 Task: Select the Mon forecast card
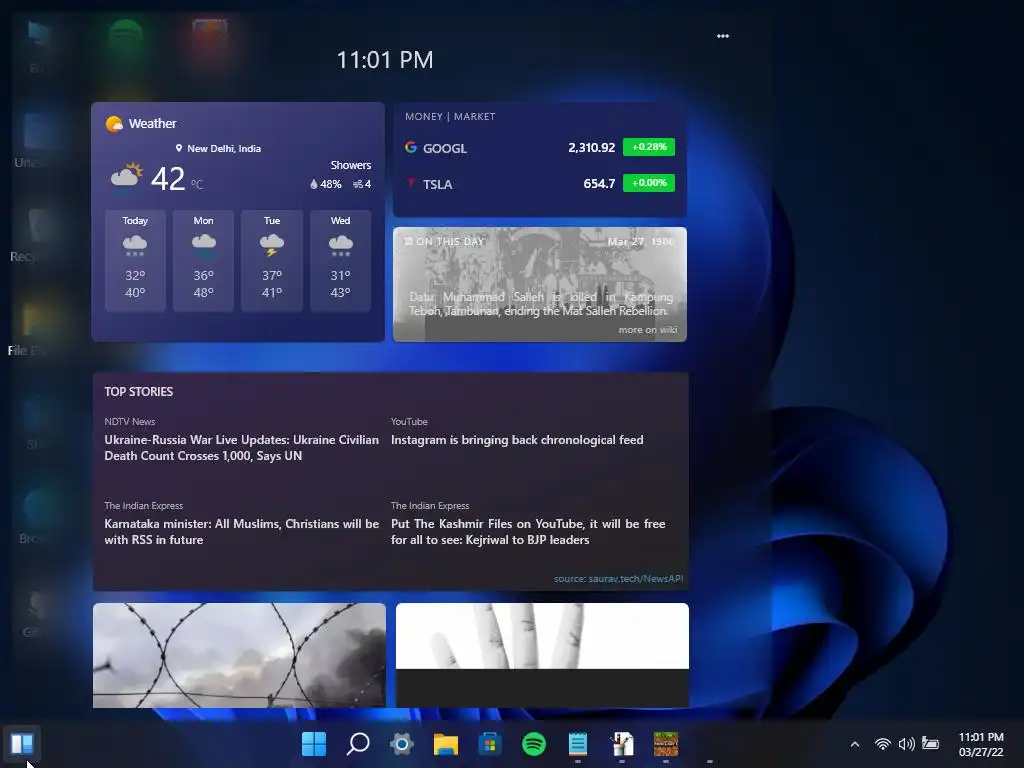203,260
